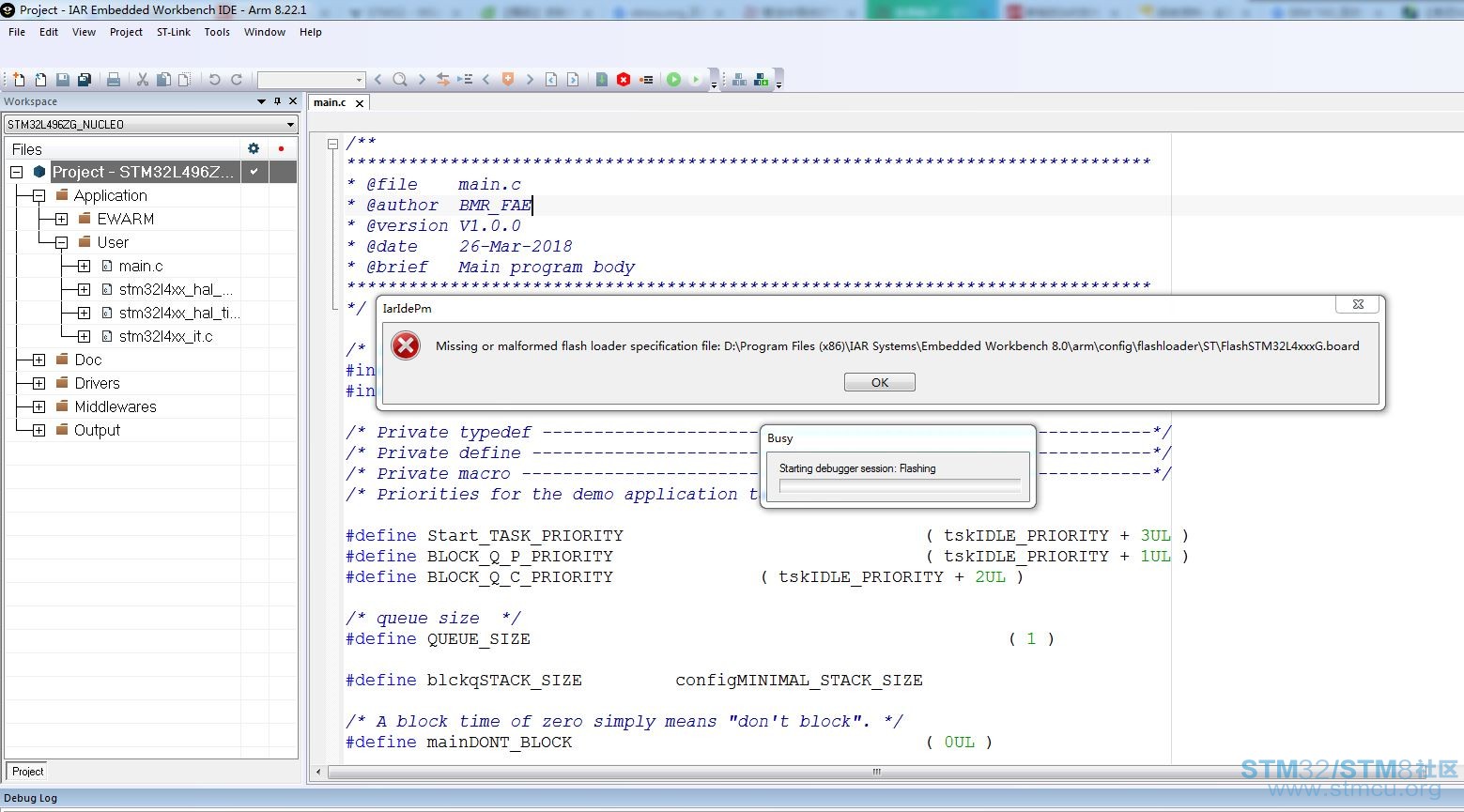Select the stm32l4xx_it.c file in tree
1464x812 pixels.
[x=166, y=336]
